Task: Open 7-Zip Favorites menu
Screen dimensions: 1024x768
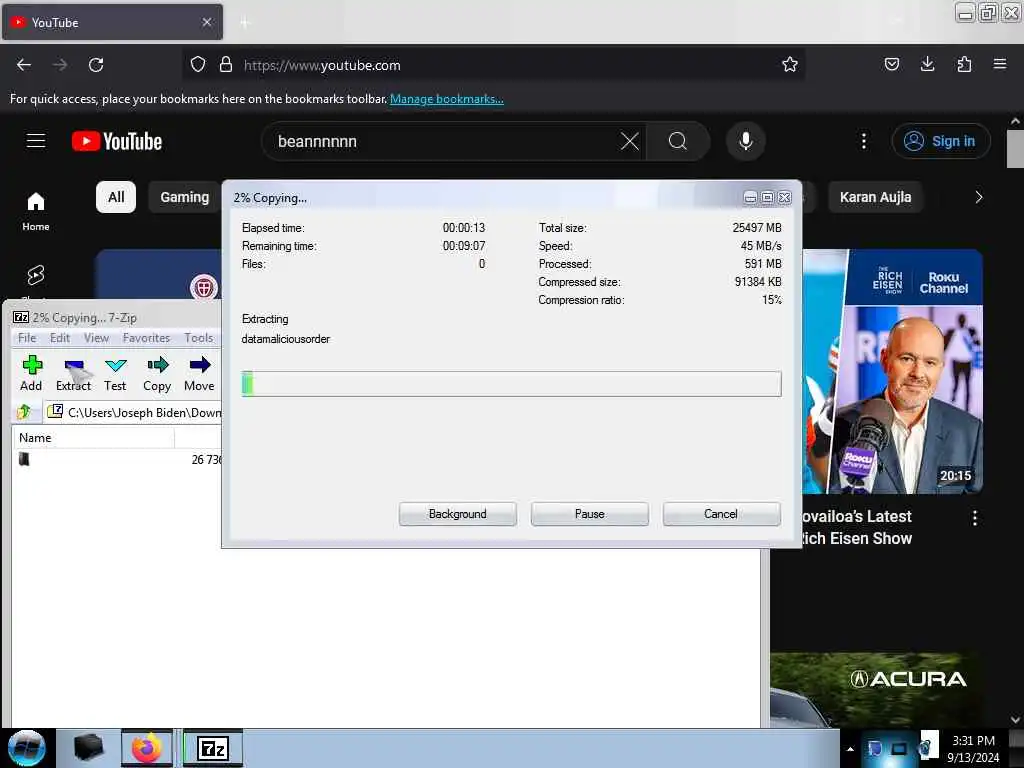Action: pos(146,338)
